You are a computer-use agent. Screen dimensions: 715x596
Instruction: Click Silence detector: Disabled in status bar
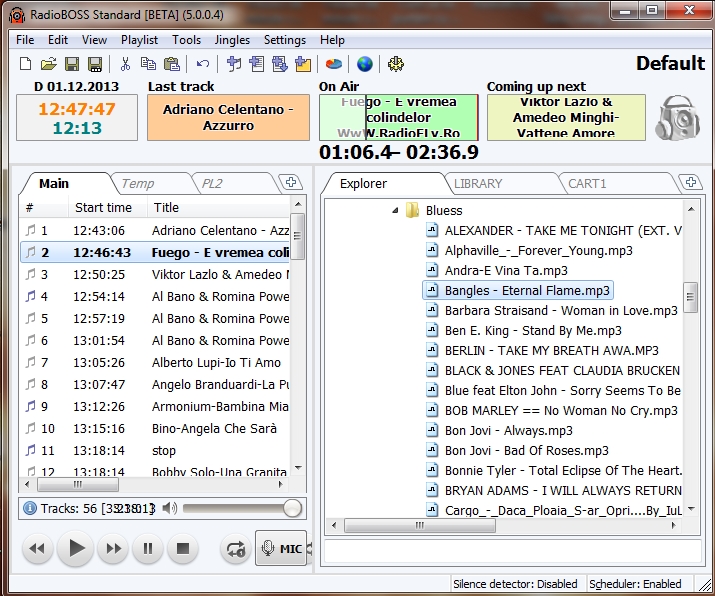[x=515, y=584]
